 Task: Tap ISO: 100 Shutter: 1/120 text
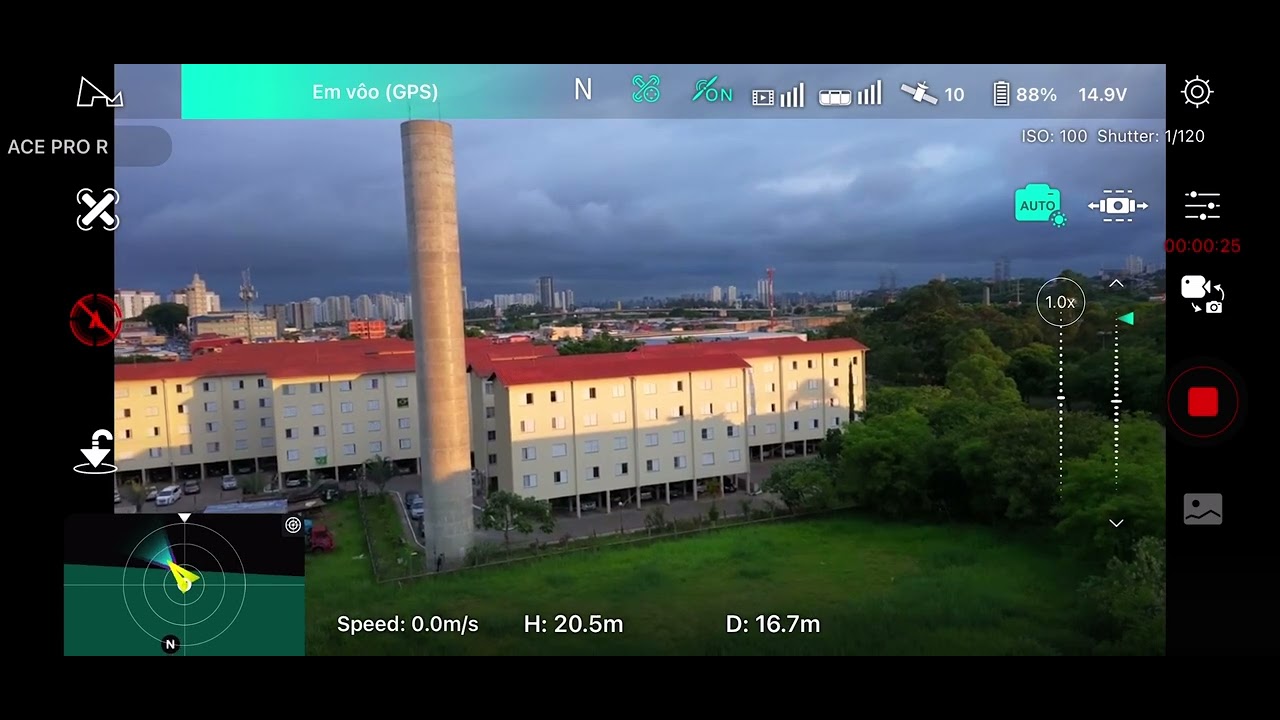(x=1113, y=136)
